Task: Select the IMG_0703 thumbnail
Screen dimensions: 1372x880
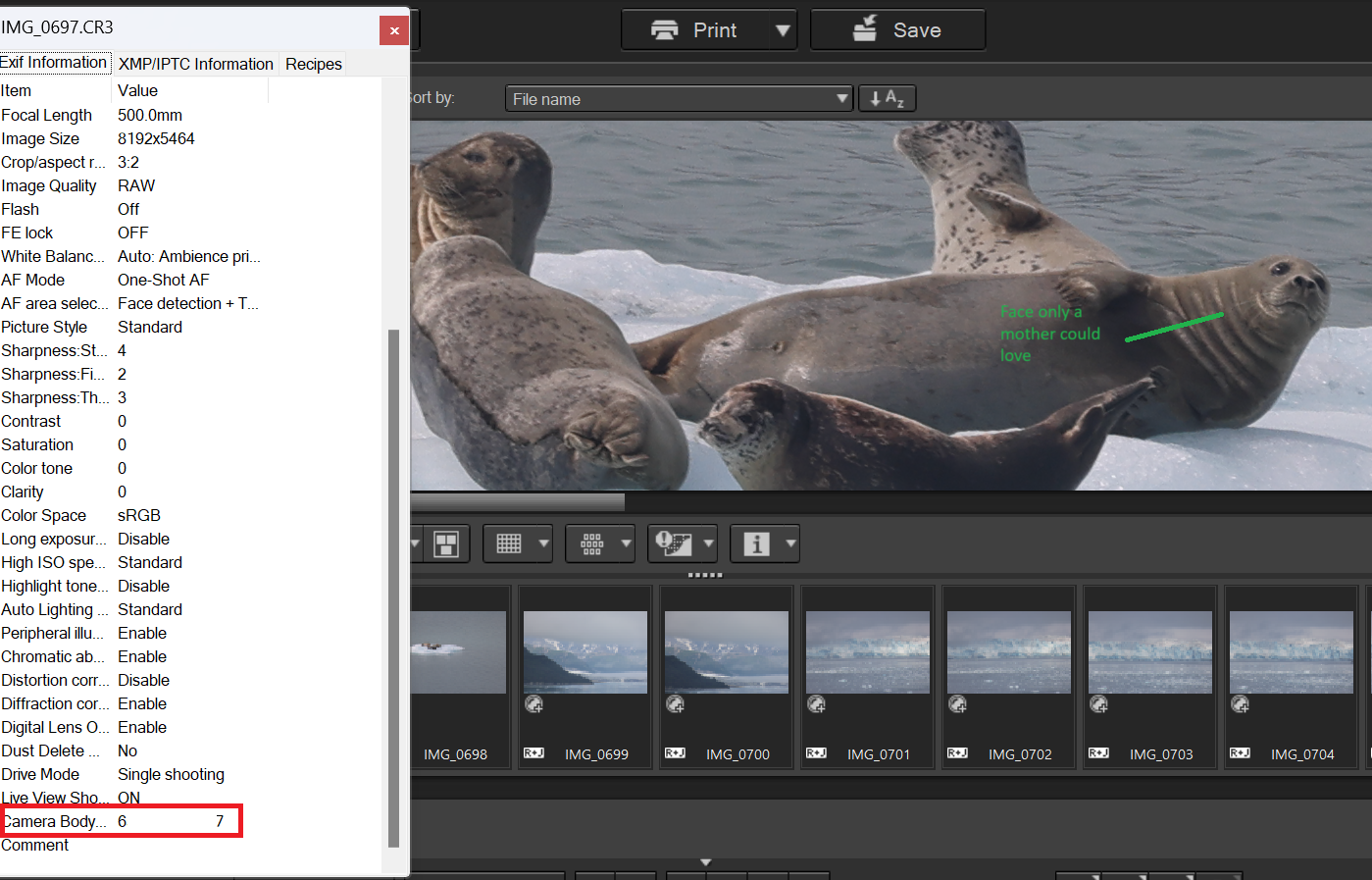Action: 1149,652
